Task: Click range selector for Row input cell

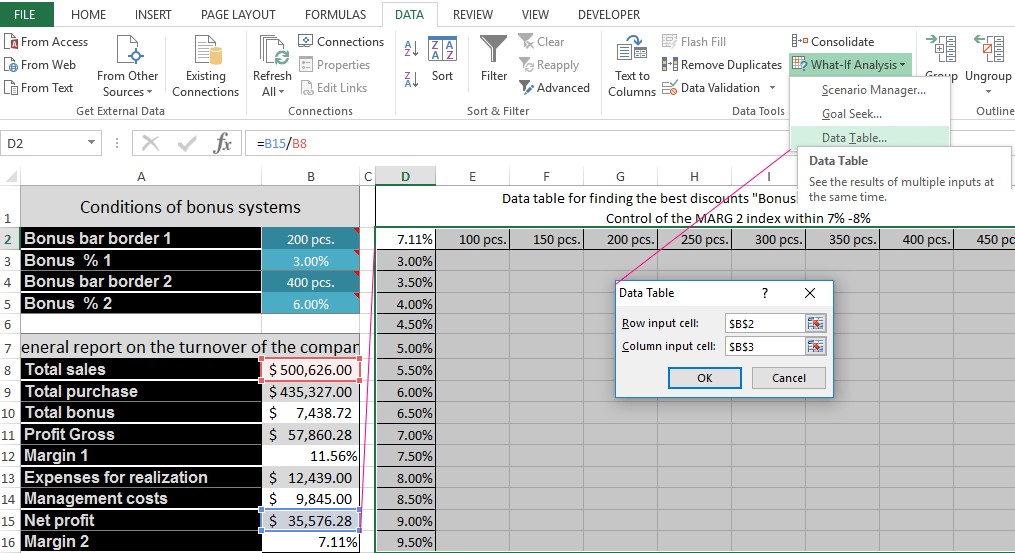Action: point(816,323)
